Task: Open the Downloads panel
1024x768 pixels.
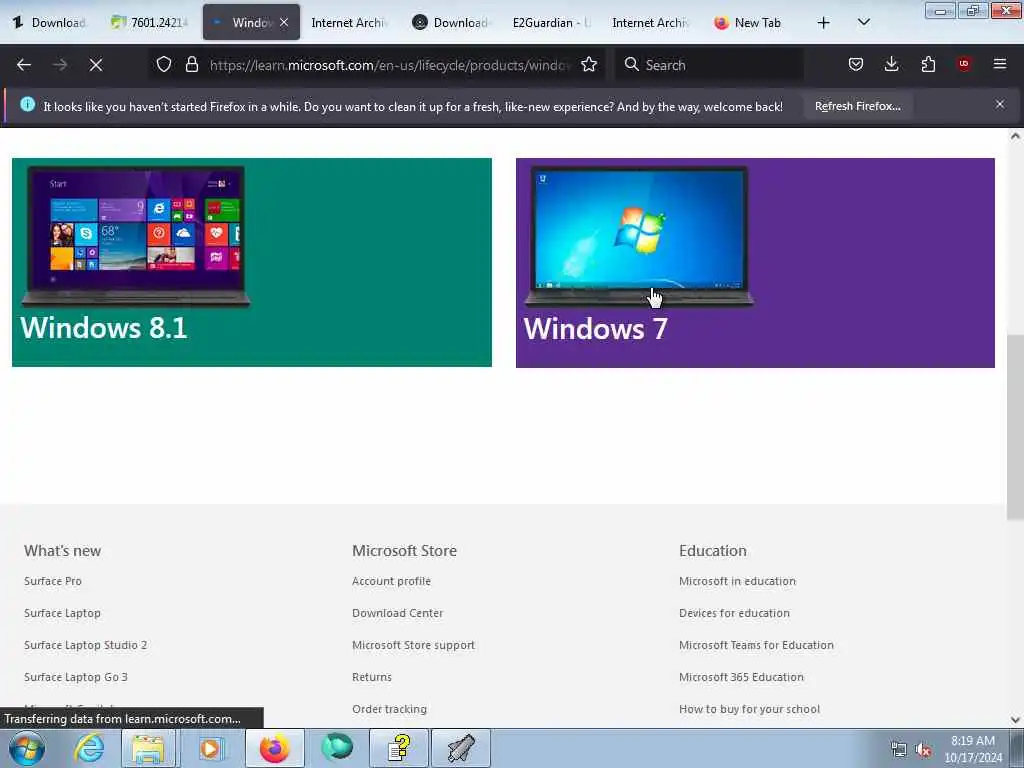Action: click(891, 64)
